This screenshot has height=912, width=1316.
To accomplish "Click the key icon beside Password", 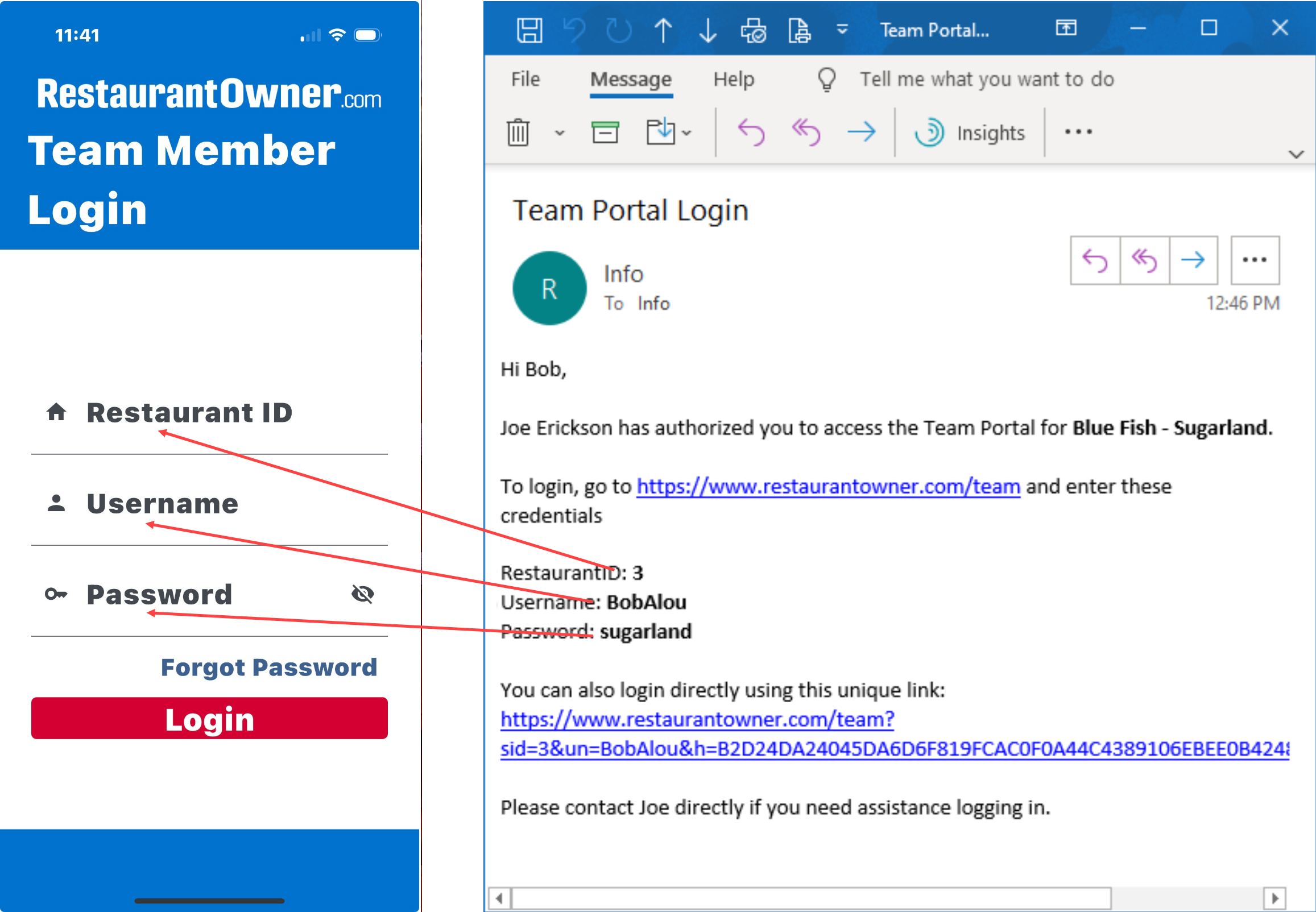I will (56, 594).
